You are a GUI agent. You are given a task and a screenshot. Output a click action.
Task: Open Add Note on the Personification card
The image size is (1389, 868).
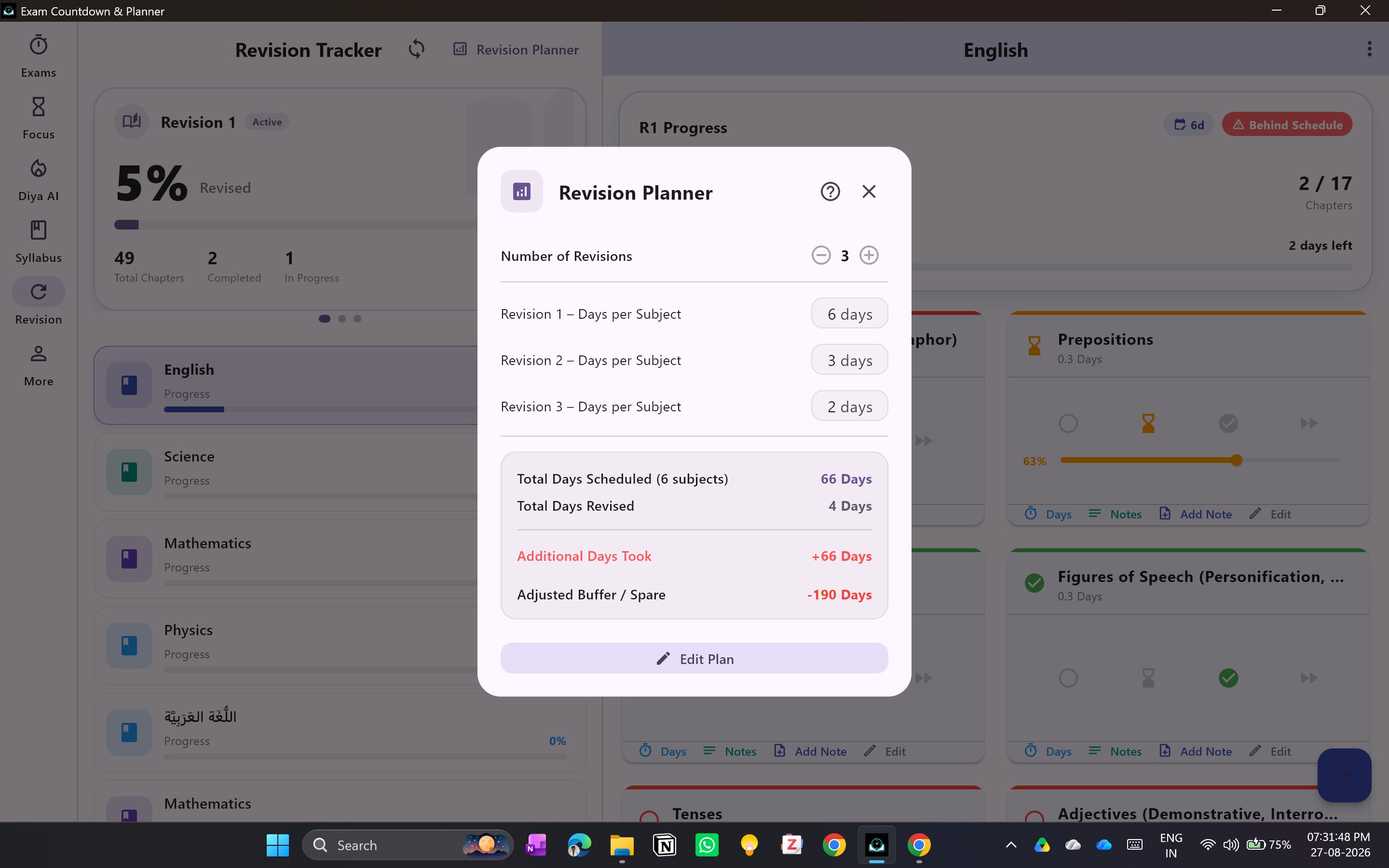click(1196, 751)
